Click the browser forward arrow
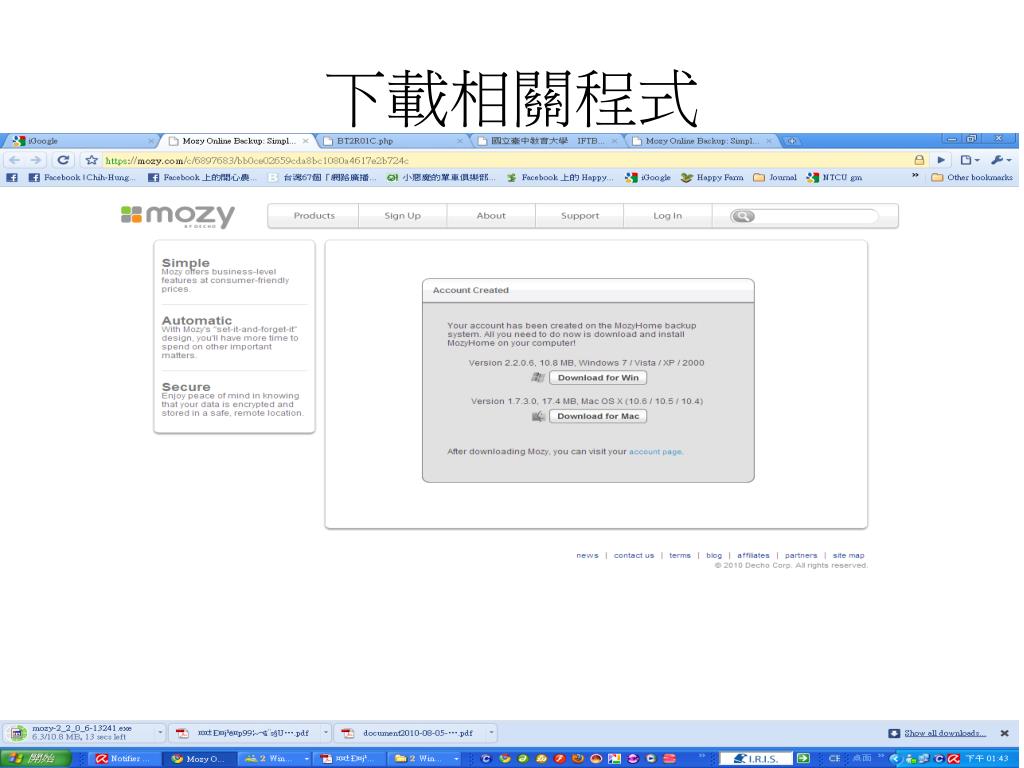Screen dimensions: 1024x768 (36, 160)
